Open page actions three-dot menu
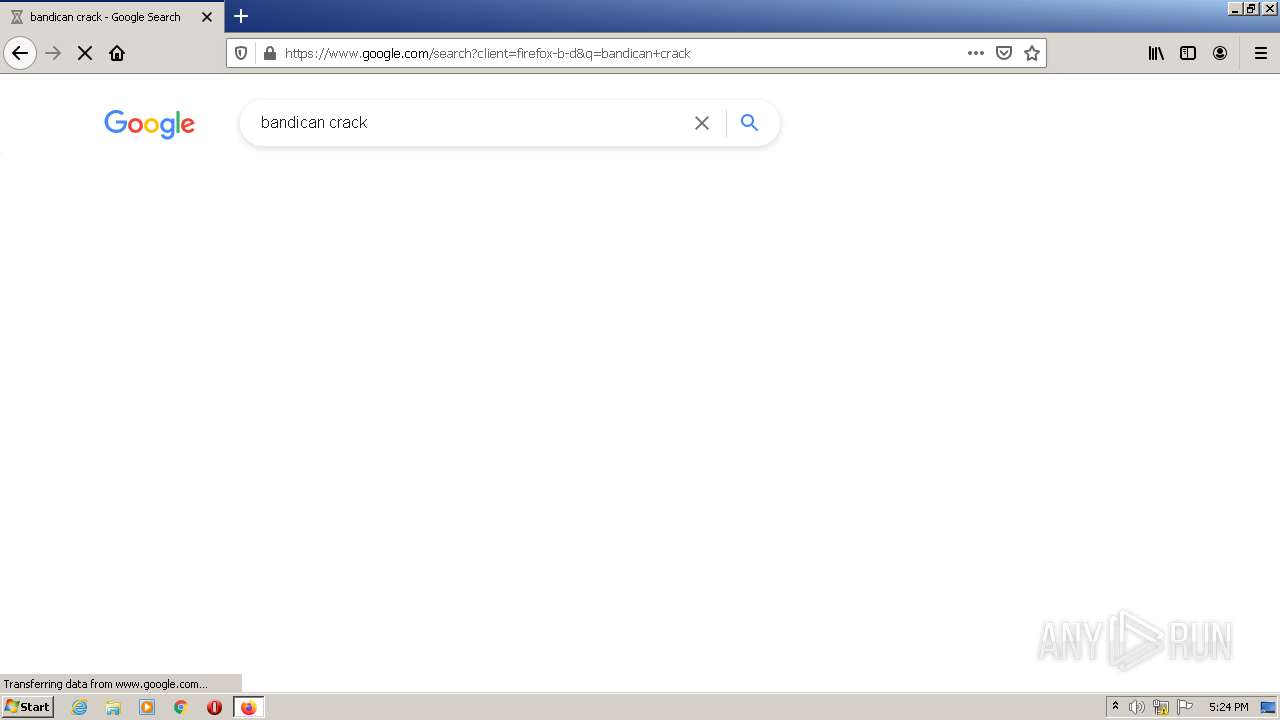1280x720 pixels. (976, 53)
